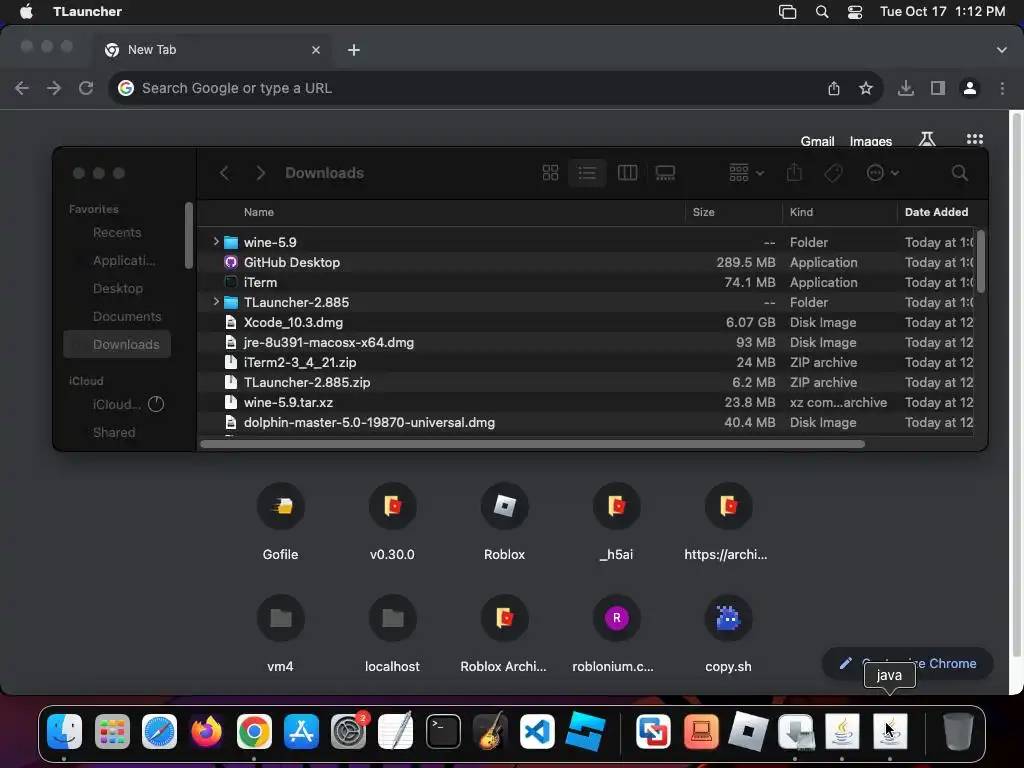Open the Images link
The image size is (1024, 768).
click(871, 141)
